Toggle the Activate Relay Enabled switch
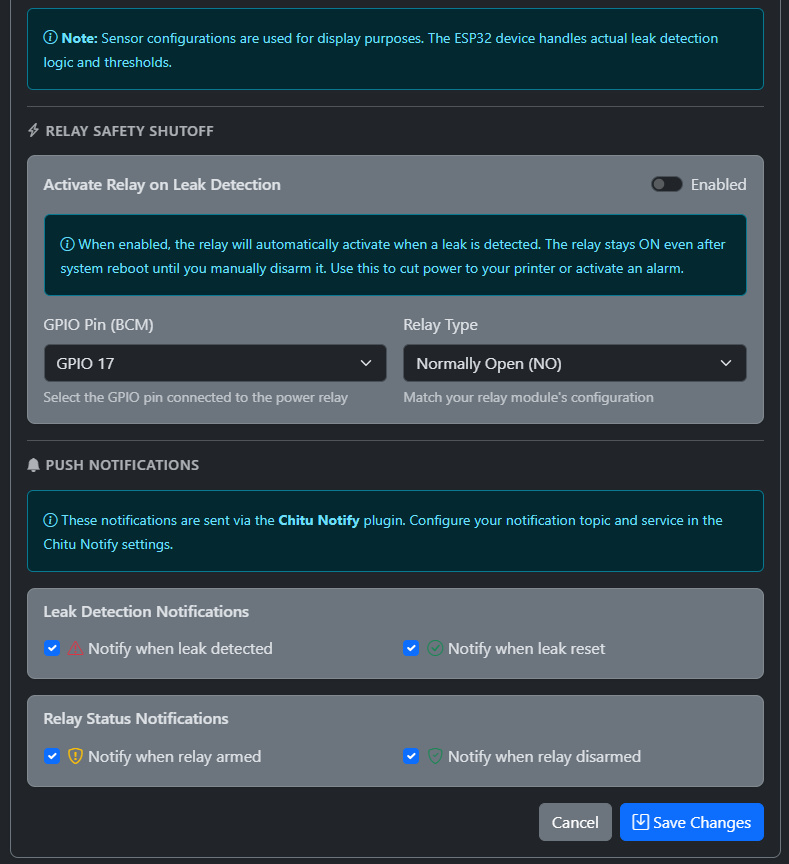 pyautogui.click(x=666, y=184)
